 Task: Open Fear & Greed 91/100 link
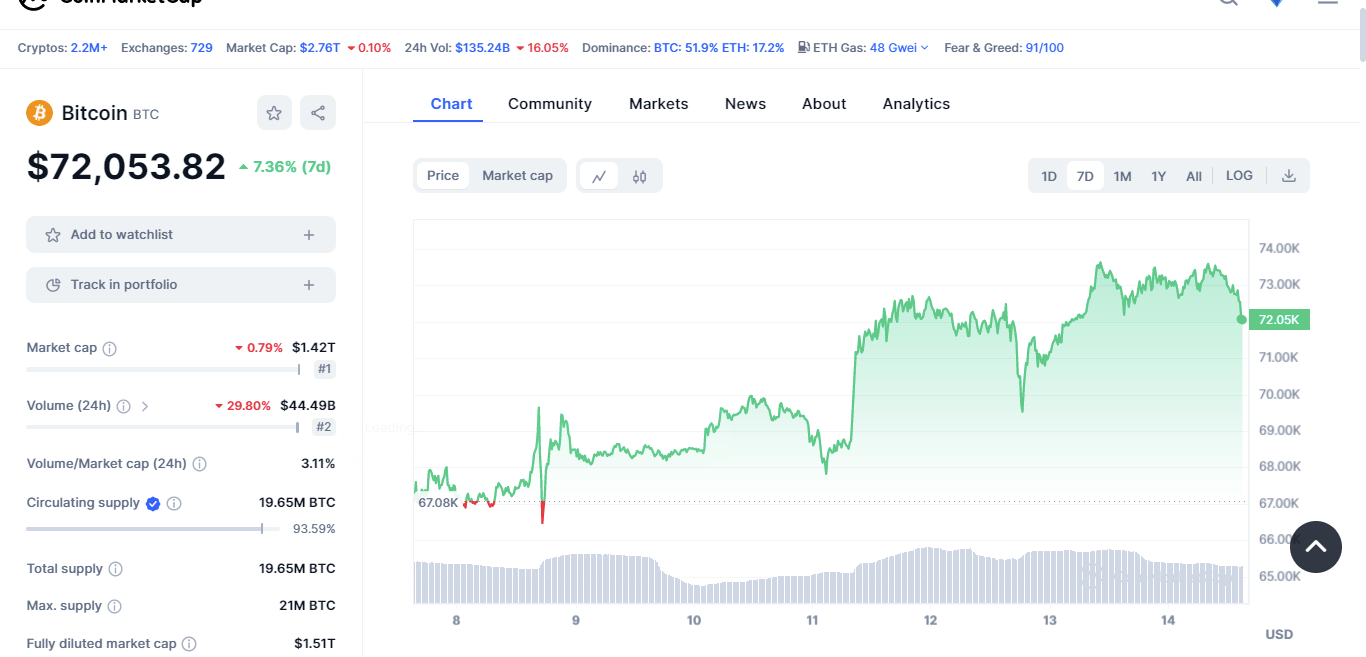[x=1045, y=47]
